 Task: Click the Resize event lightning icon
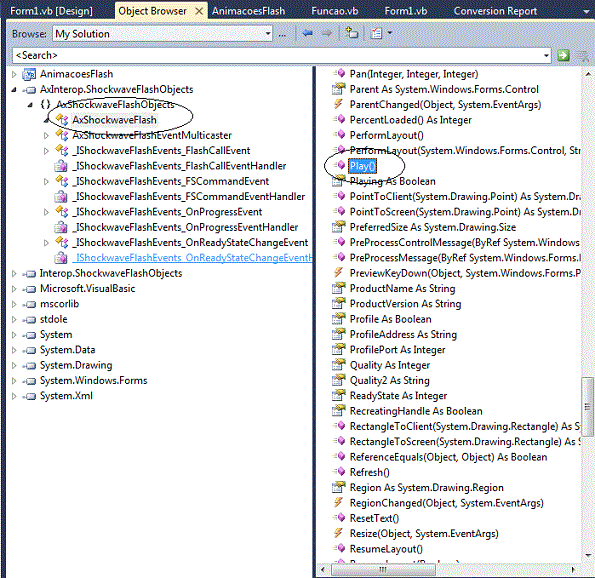coord(338,533)
